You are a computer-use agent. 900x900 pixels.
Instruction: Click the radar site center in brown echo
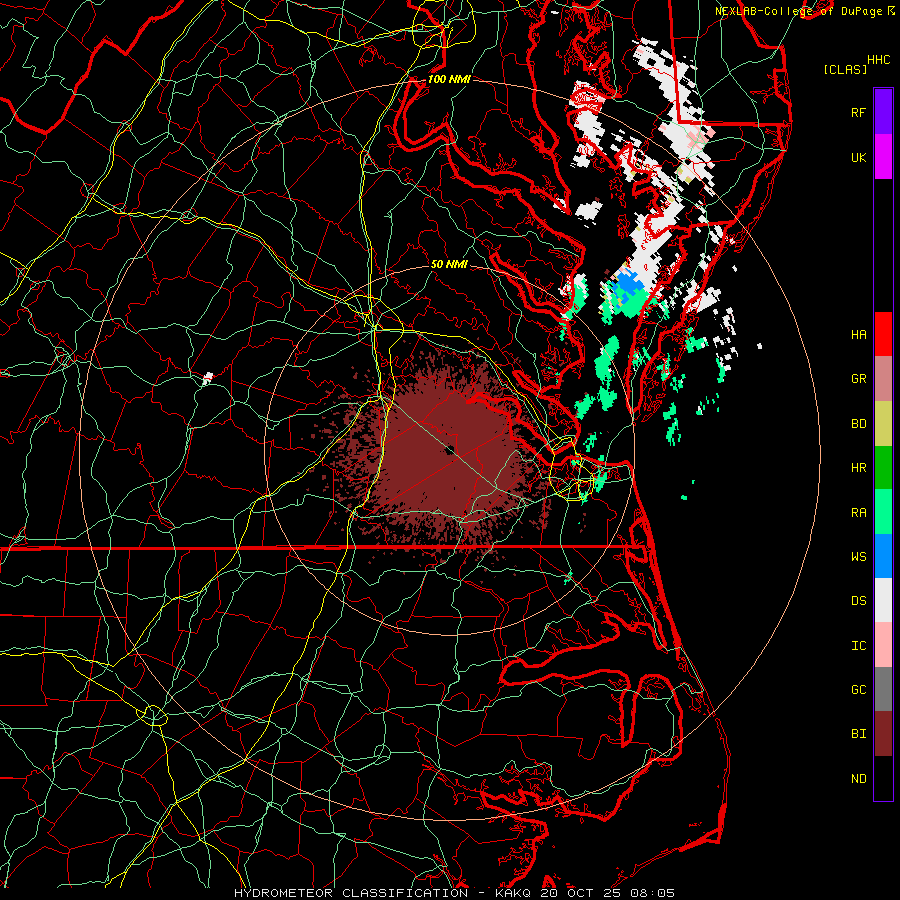tap(450, 448)
